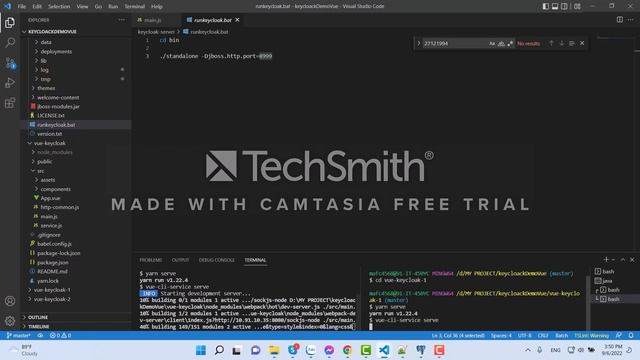Viewport: 640px width, 360px height.
Task: Toggle Match Case in find widget
Action: point(492,43)
